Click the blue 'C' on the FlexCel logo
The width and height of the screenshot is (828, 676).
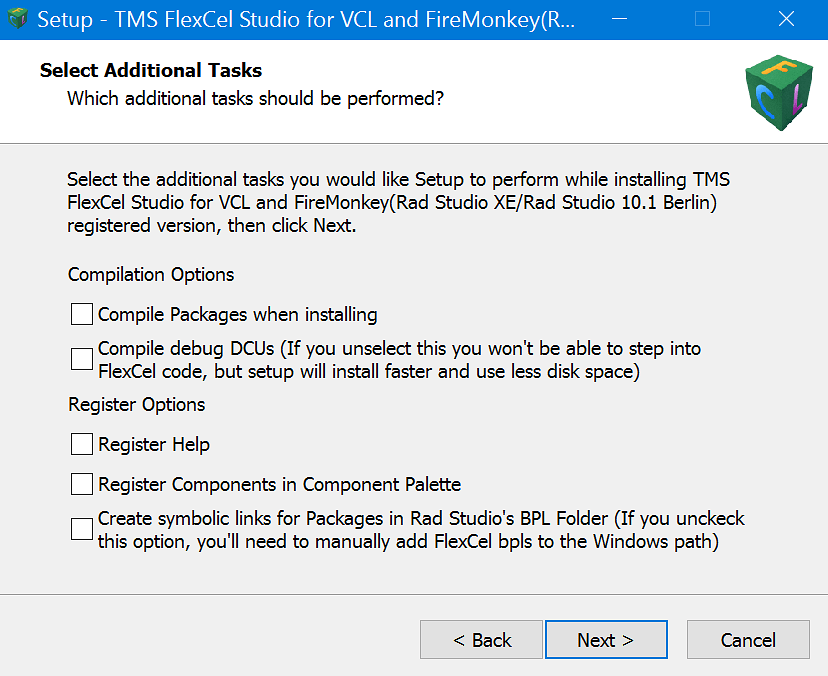(x=766, y=99)
